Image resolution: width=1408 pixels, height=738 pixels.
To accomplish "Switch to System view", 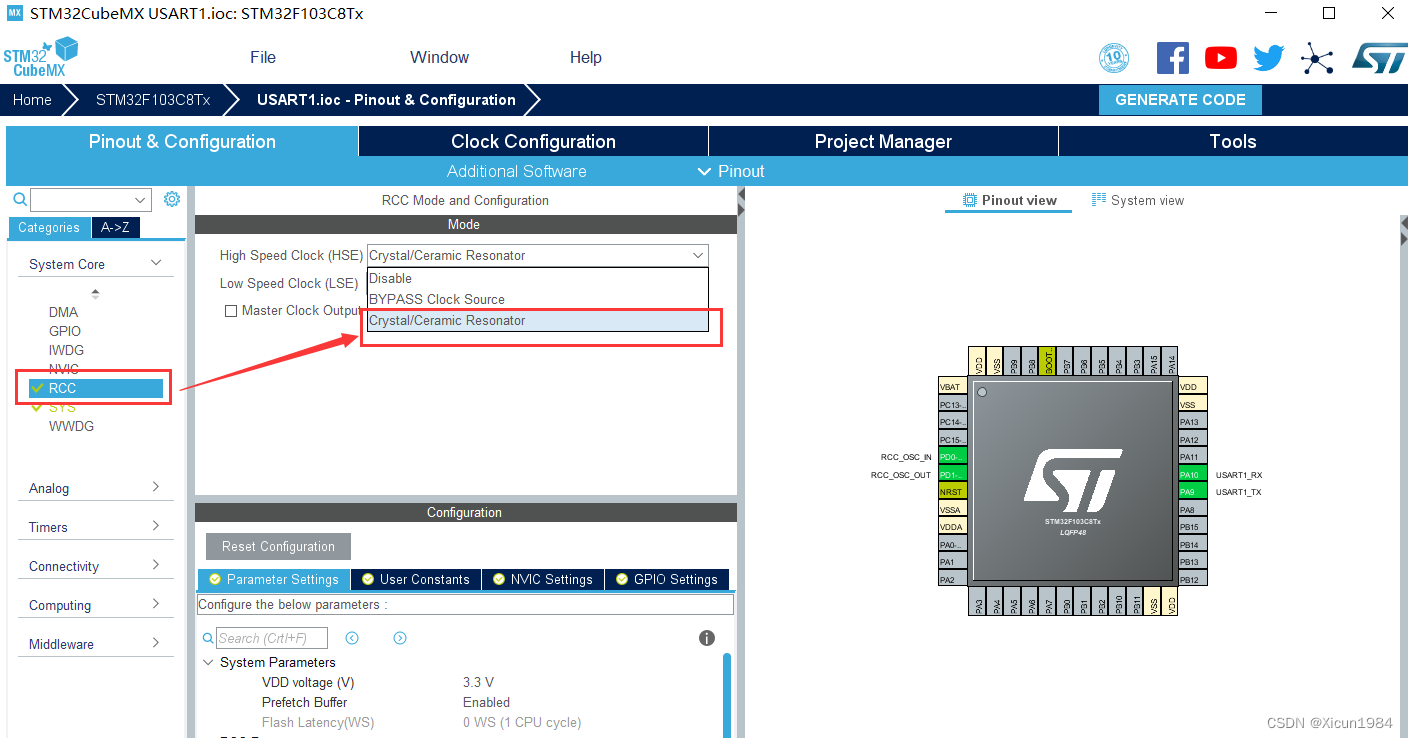I will [1137, 200].
